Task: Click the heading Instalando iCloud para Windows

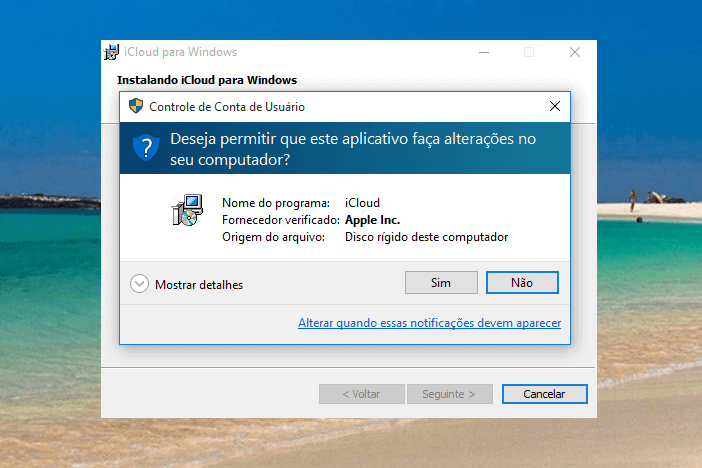Action: 207,80
